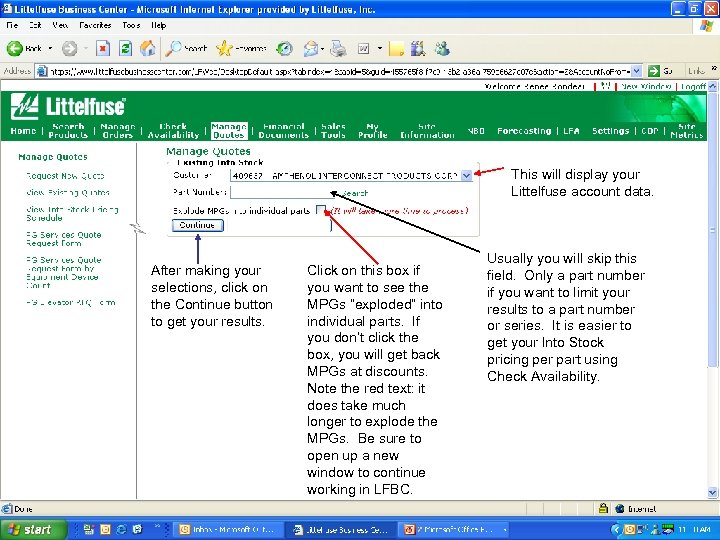720x540 pixels.
Task: Click the Request New Quote link
Action: (65, 176)
